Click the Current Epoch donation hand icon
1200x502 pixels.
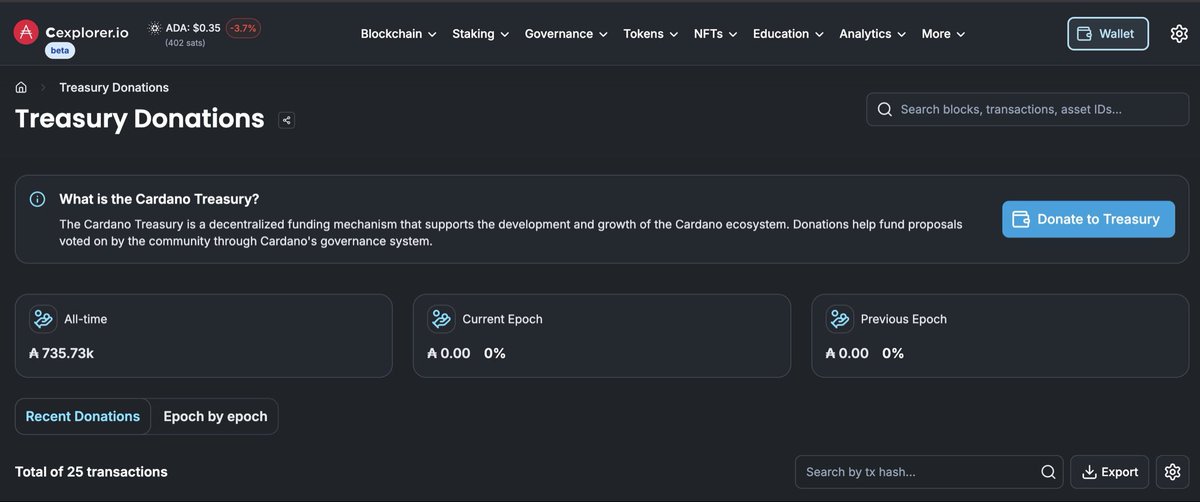pyautogui.click(x=441, y=319)
